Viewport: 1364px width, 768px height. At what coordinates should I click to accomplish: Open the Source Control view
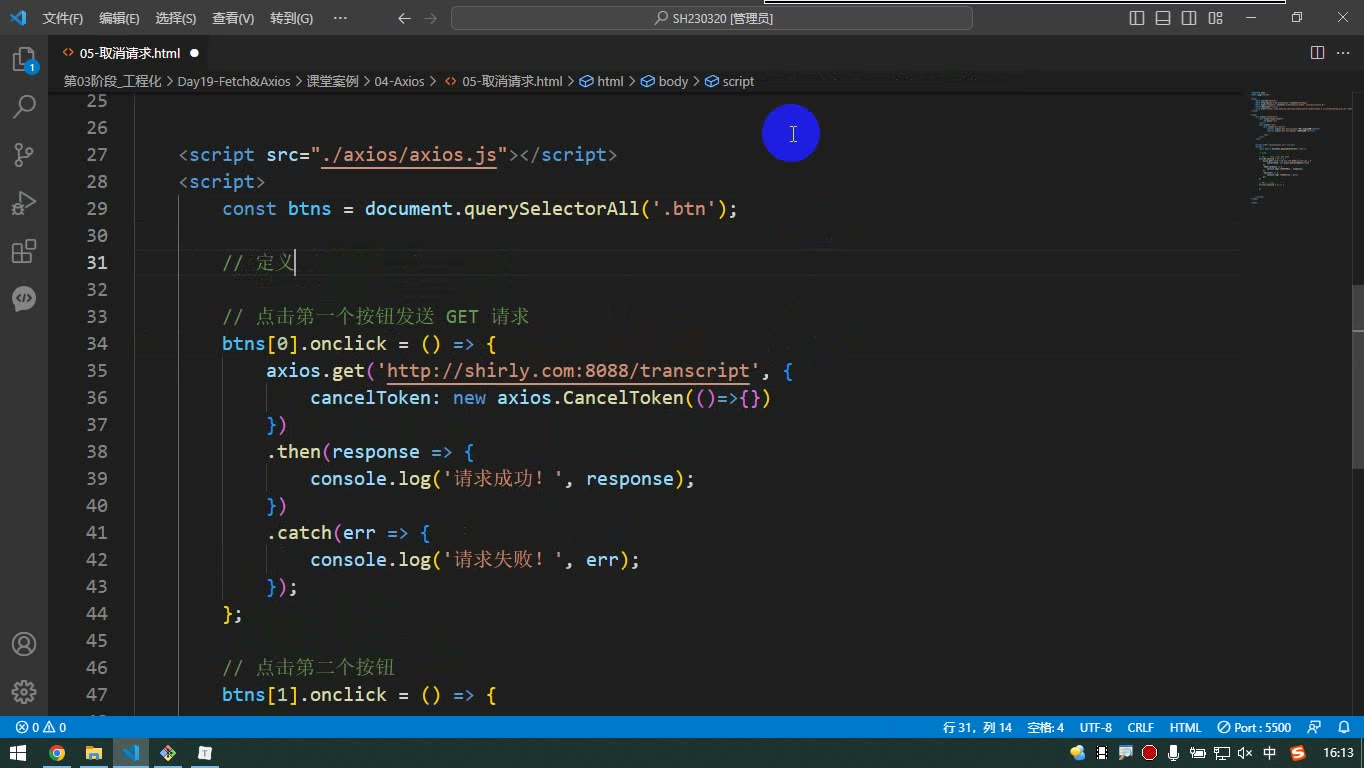tap(23, 155)
